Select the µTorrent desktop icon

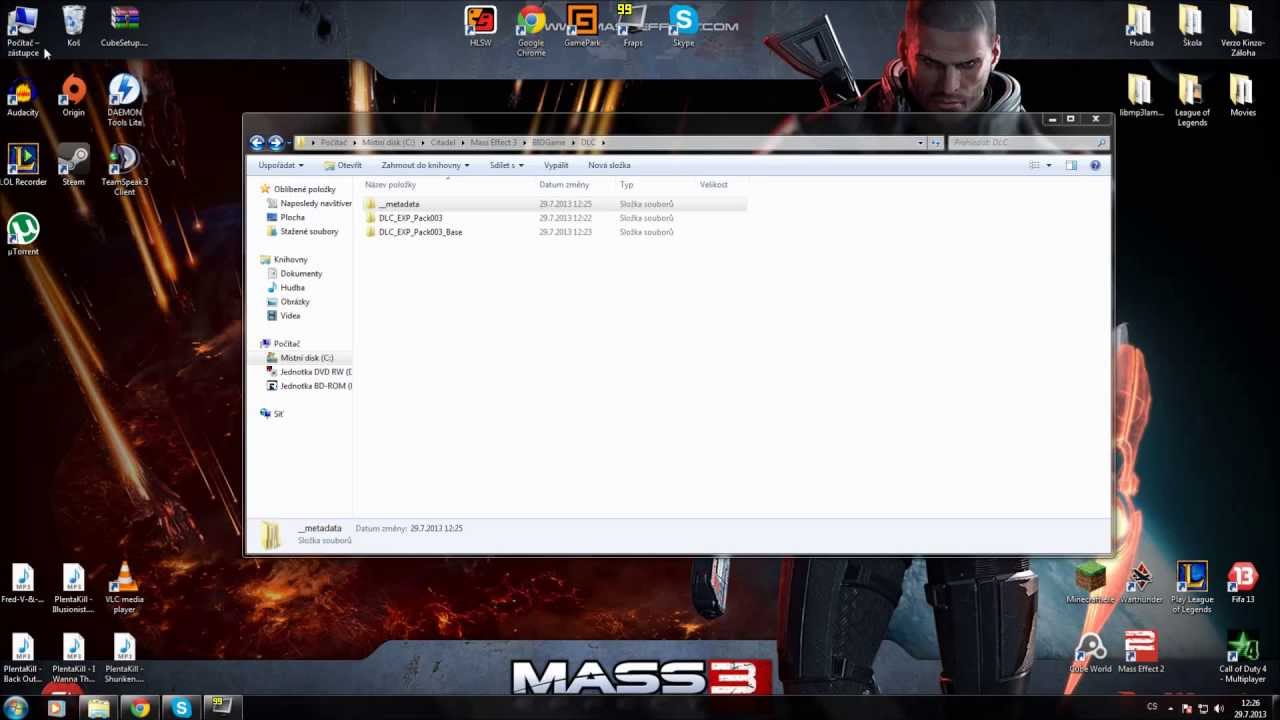22,235
